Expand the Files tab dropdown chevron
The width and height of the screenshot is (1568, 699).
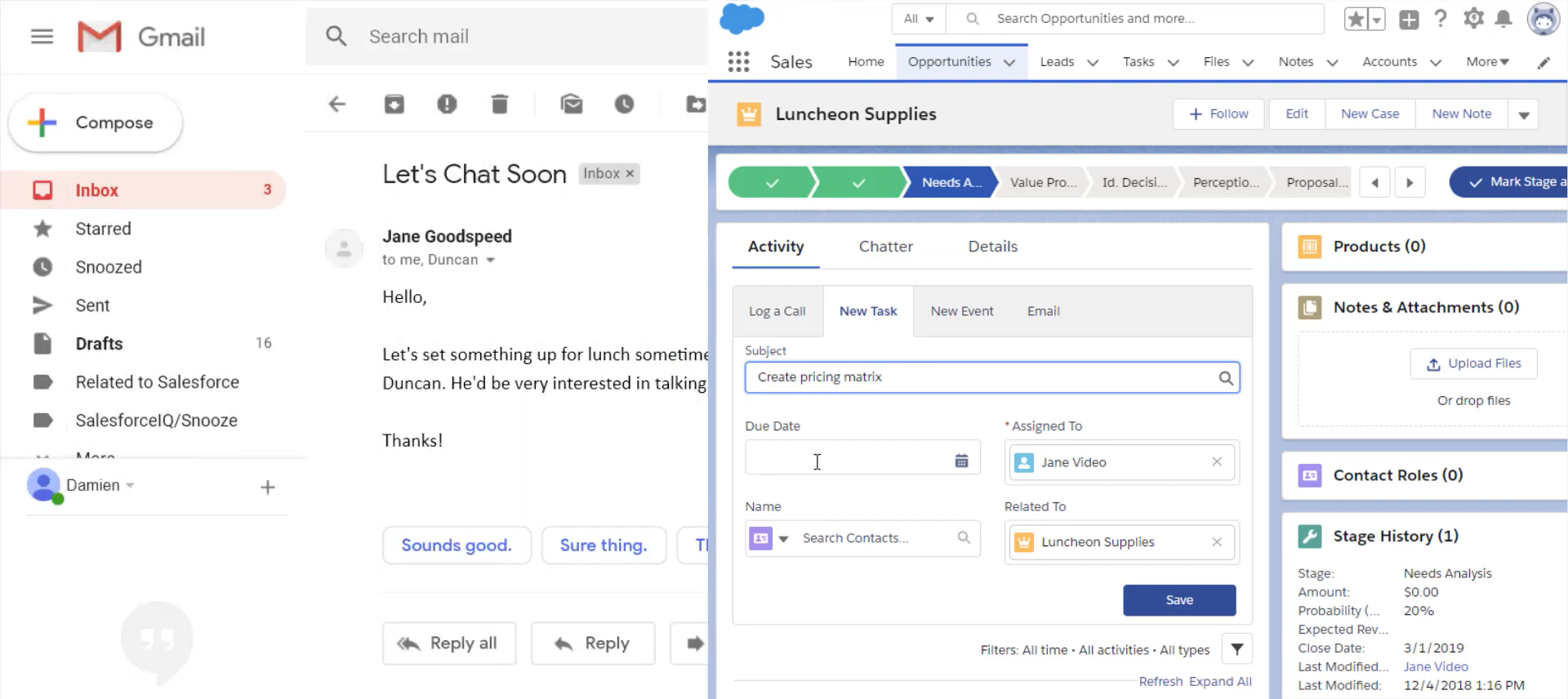(x=1248, y=63)
